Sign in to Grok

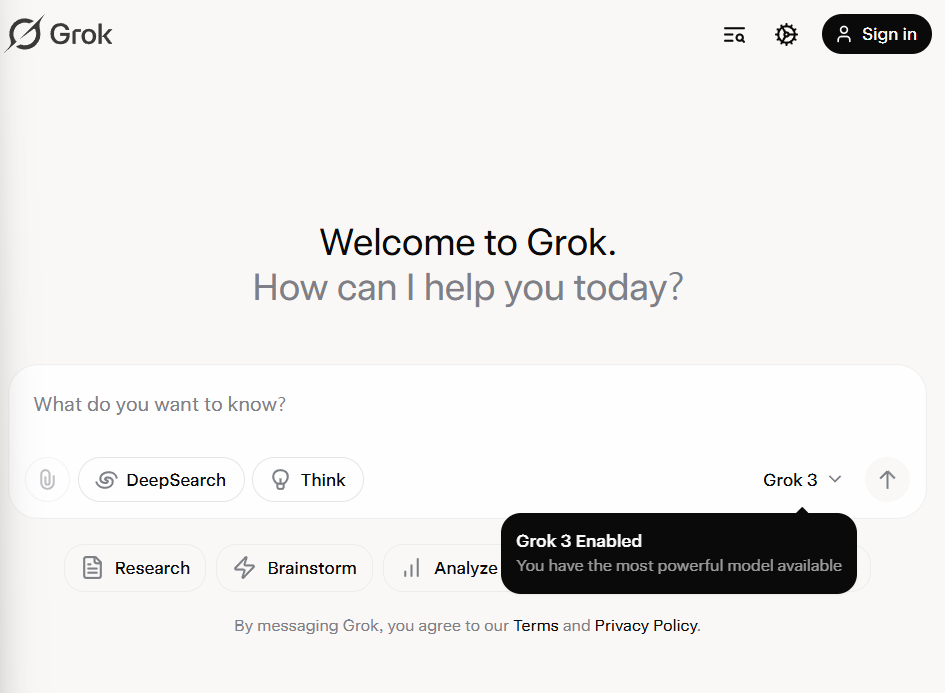click(x=876, y=33)
